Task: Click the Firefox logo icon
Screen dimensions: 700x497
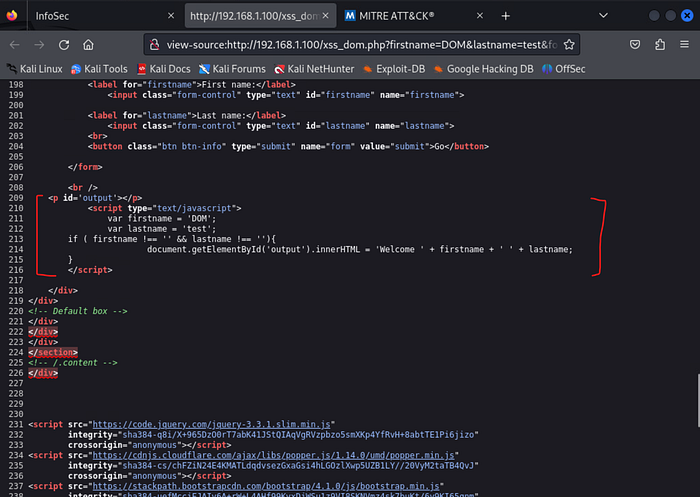Action: [12, 16]
